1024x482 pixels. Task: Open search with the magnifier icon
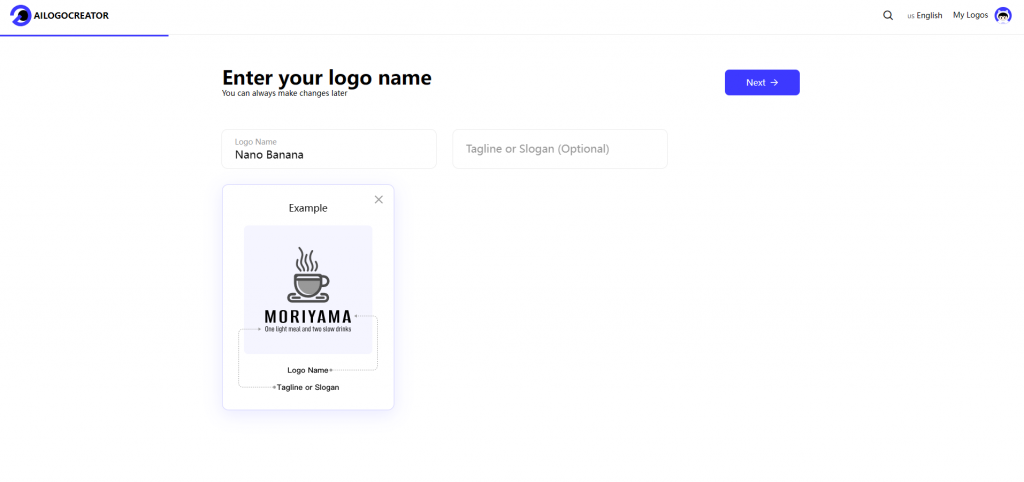pyautogui.click(x=888, y=15)
